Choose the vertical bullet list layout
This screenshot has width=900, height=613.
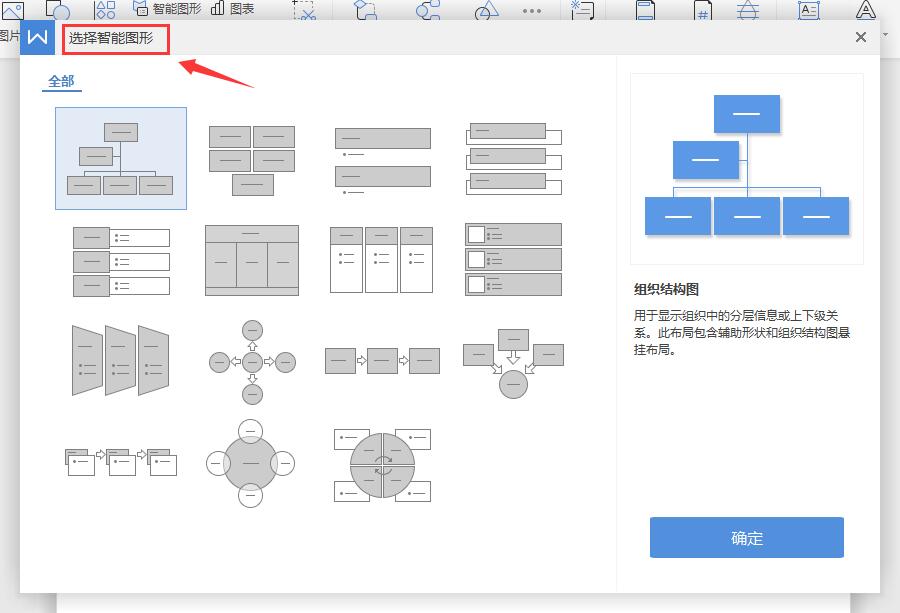[x=383, y=161]
